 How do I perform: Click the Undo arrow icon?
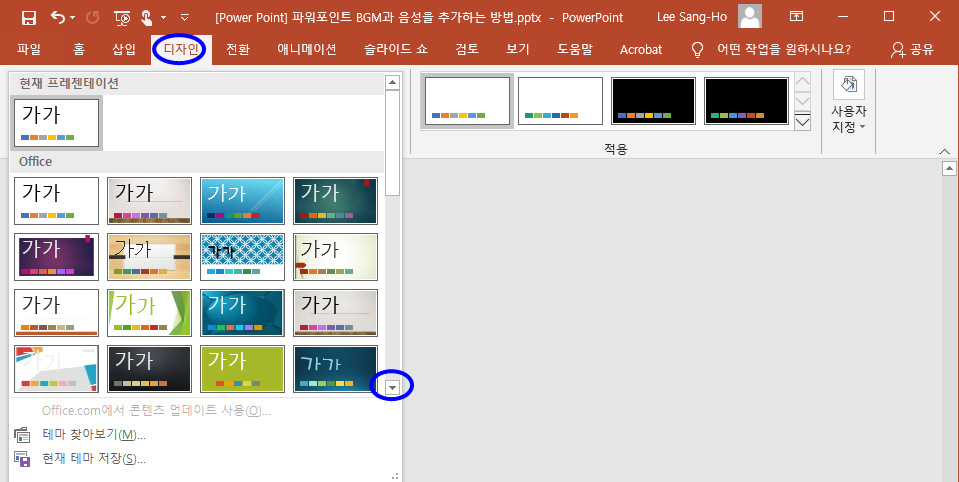pos(58,17)
